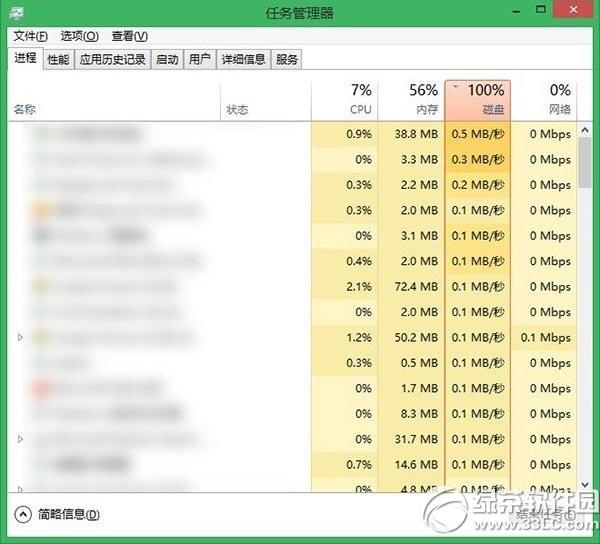Open the 文件(F) menu

pos(31,36)
